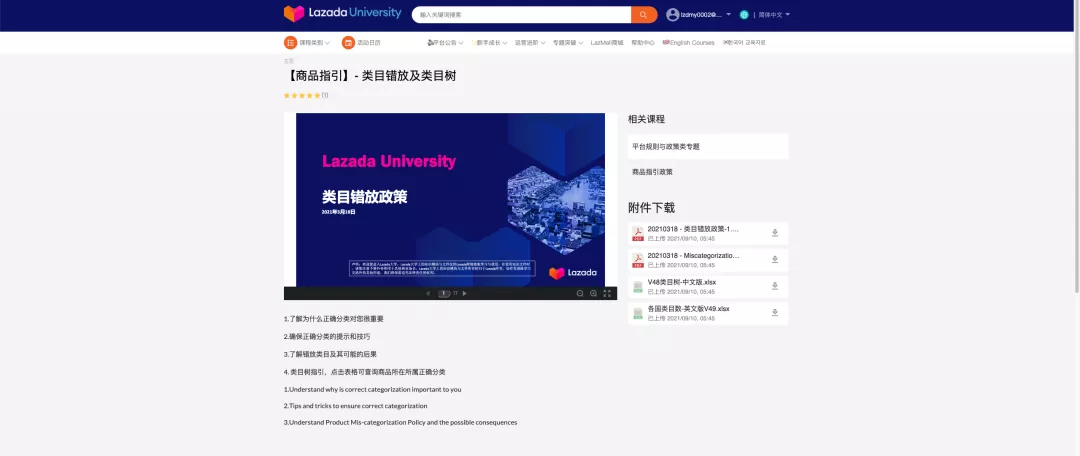Open 各国类目数-英文版V49.xlsx attachment name
The width and height of the screenshot is (1080, 456).
click(x=688, y=309)
